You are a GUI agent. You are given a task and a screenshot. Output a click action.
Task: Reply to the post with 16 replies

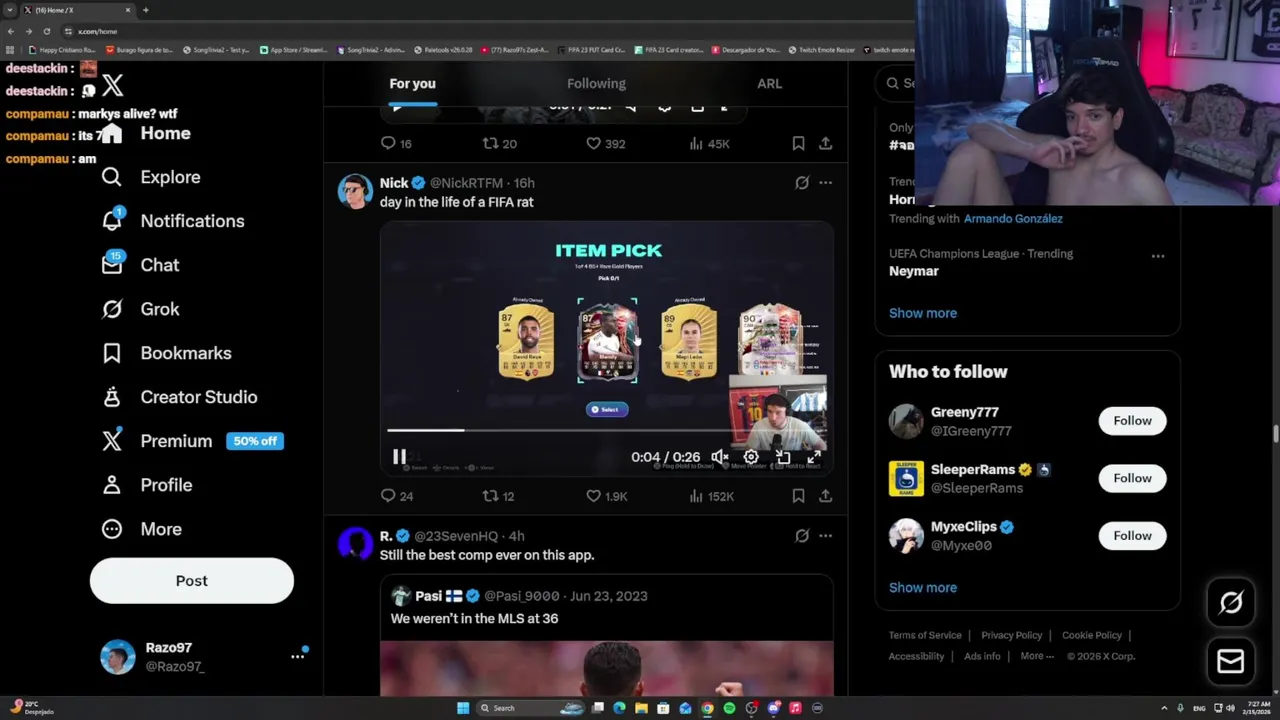click(x=396, y=144)
